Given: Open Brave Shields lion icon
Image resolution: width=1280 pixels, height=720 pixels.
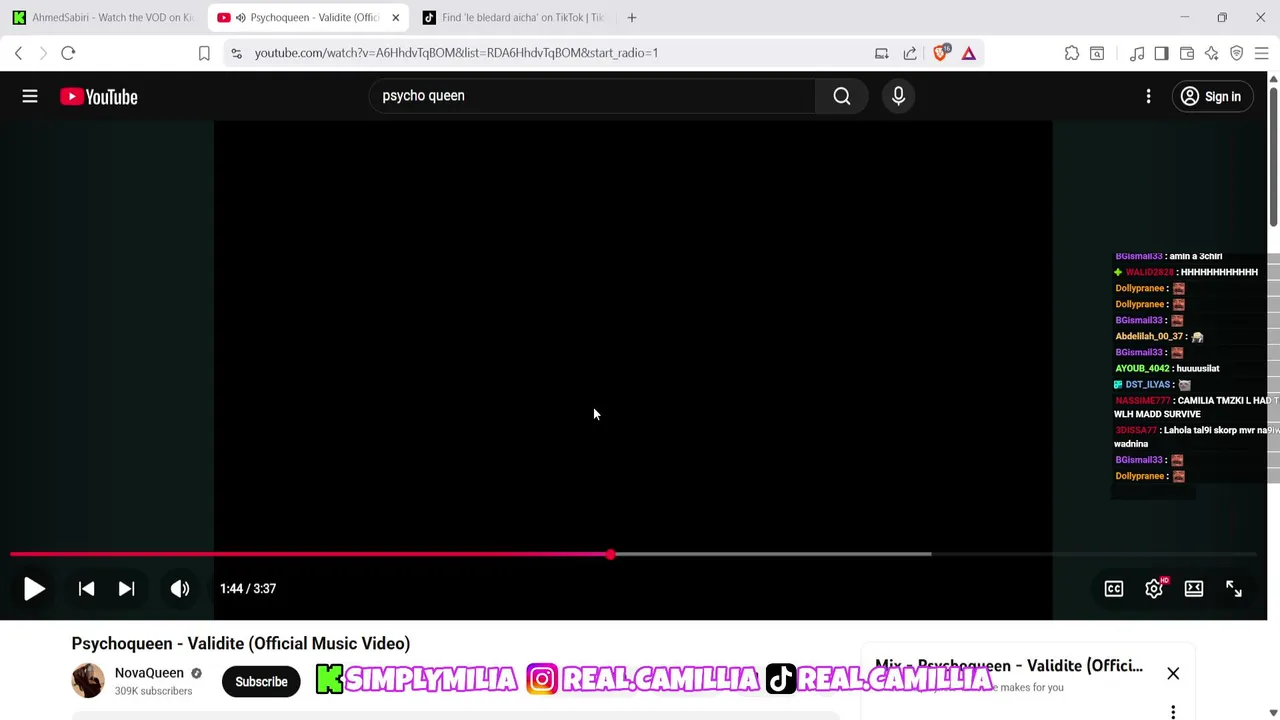Looking at the screenshot, I should (941, 53).
